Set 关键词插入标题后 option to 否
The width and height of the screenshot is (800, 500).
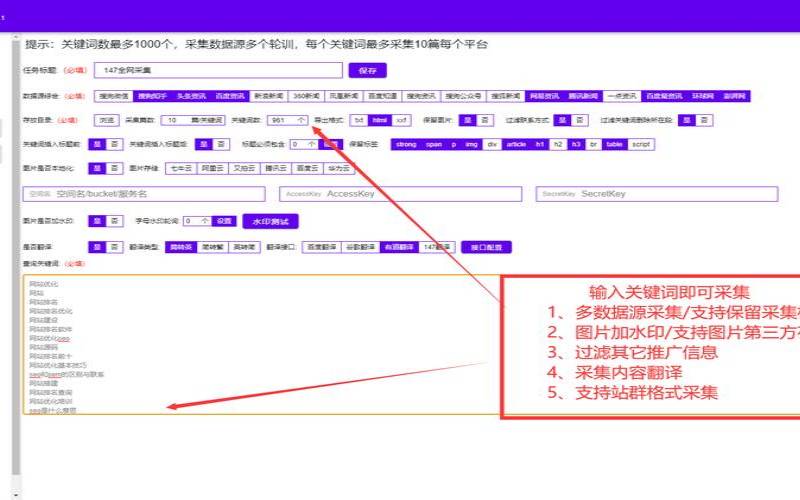[x=221, y=144]
